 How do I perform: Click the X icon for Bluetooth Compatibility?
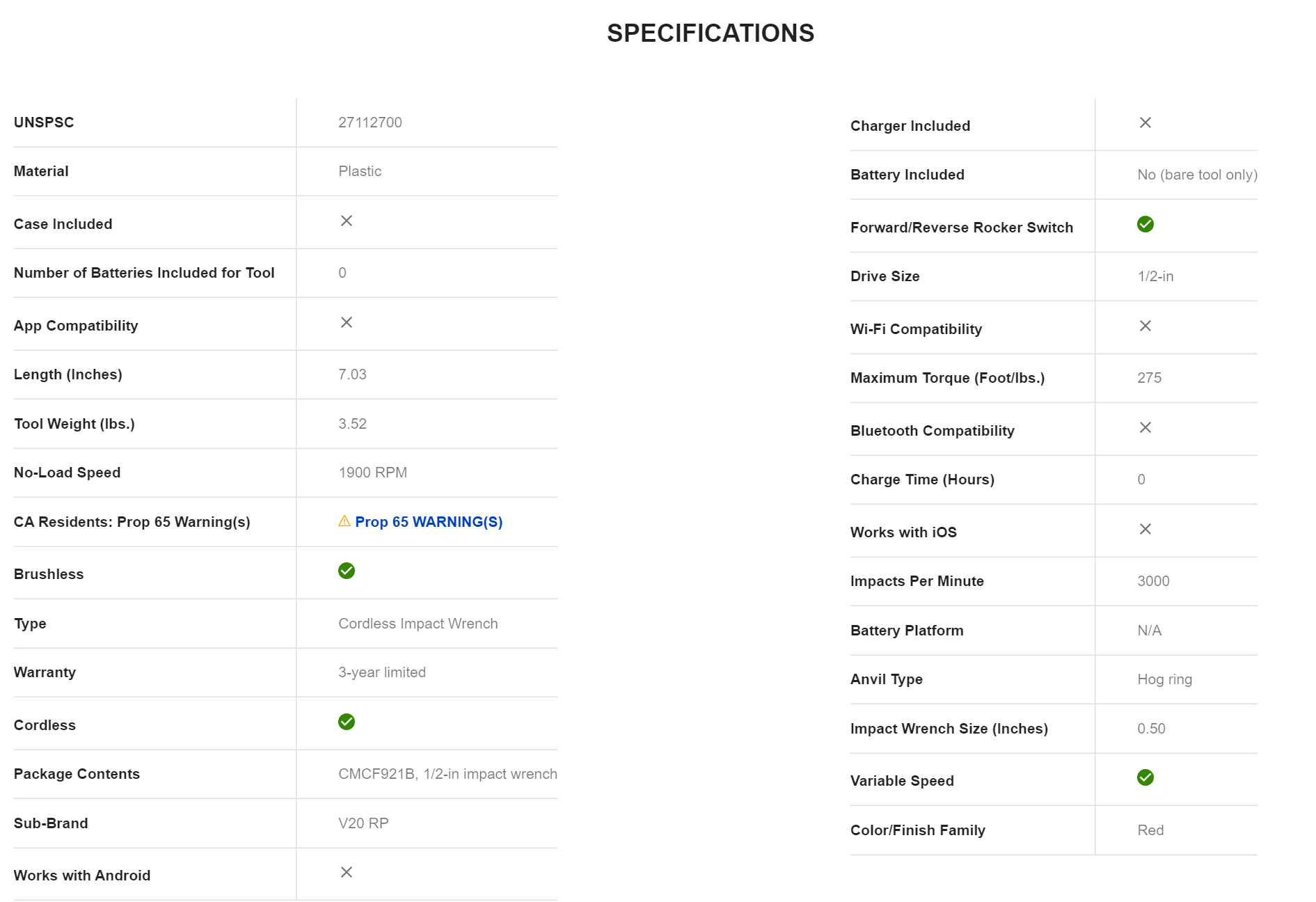coord(1145,427)
